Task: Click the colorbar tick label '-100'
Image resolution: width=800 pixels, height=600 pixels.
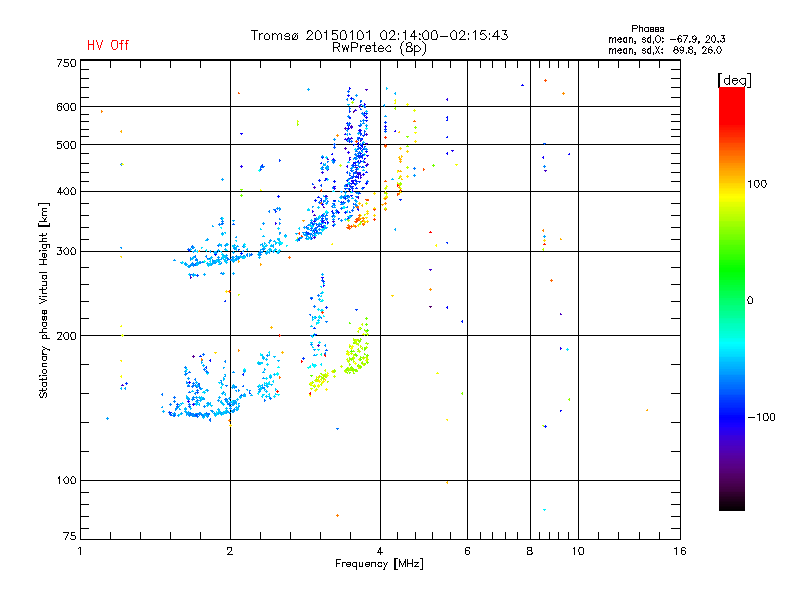Action: (x=762, y=417)
